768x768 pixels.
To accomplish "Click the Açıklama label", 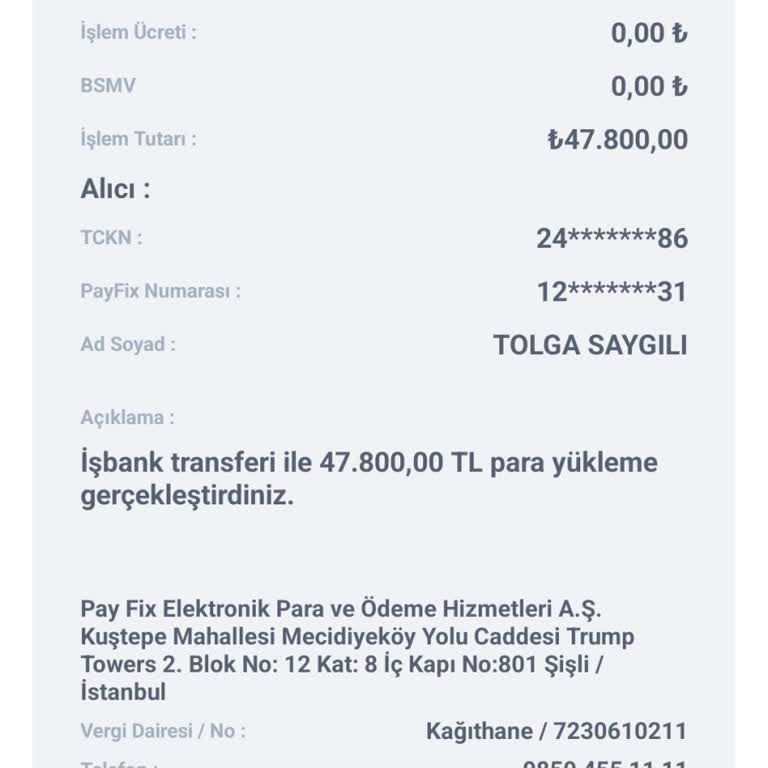I will coord(127,417).
